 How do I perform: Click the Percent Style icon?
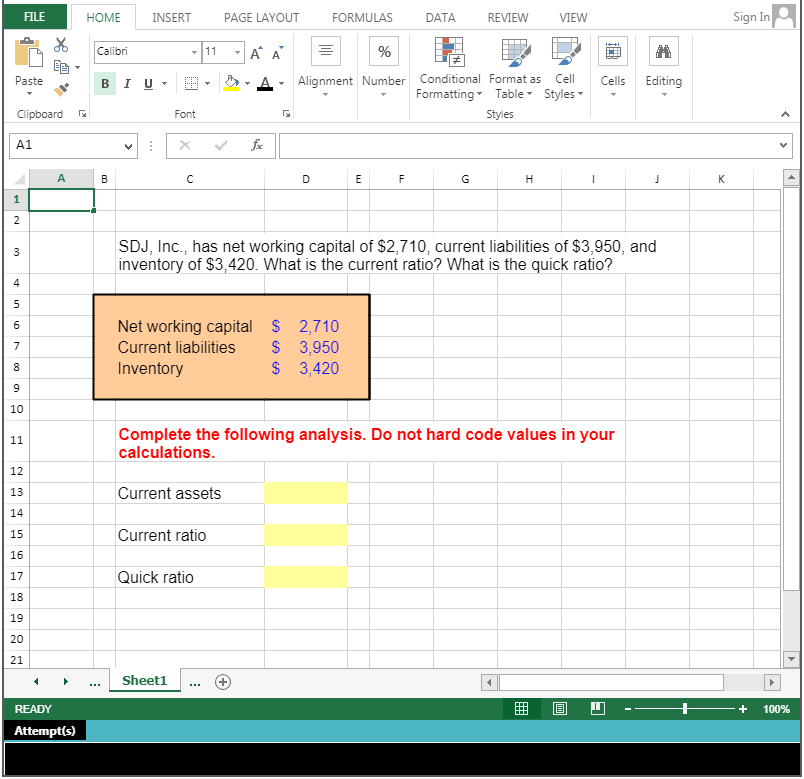[383, 51]
